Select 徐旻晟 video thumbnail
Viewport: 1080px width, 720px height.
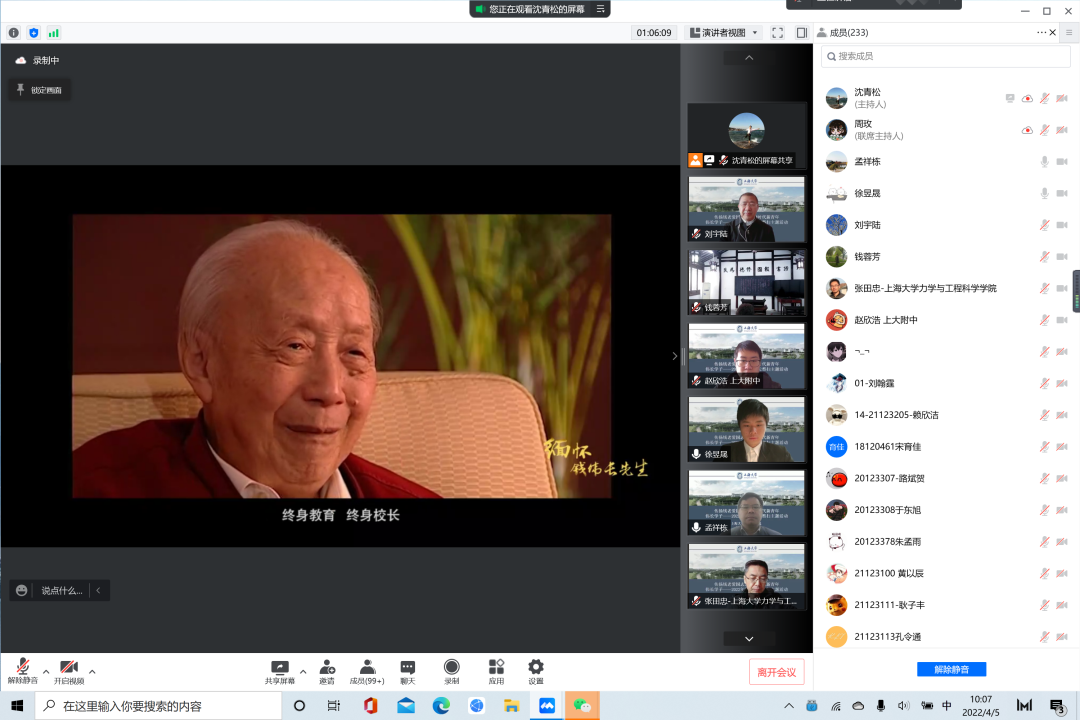coord(747,429)
